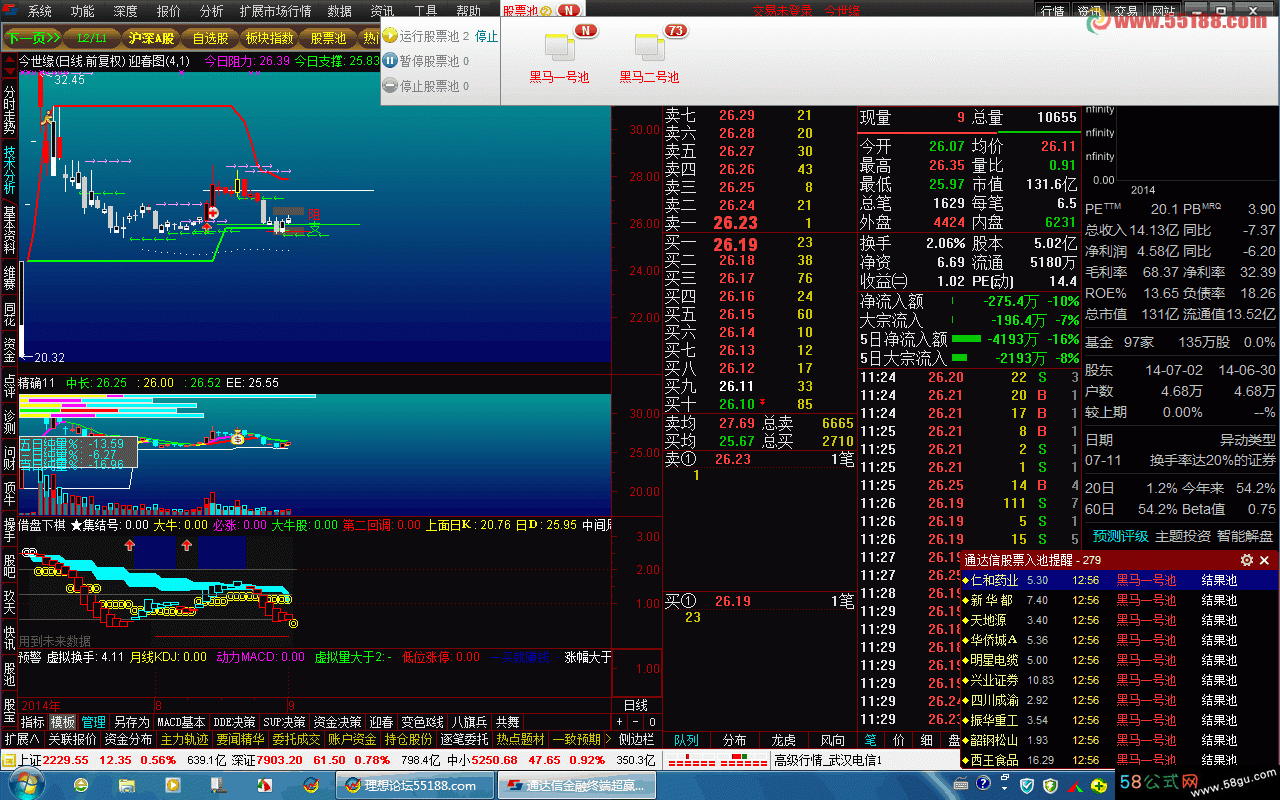Image resolution: width=1280 pixels, height=800 pixels.
Task: Select the DDE决策 template tab
Action: [x=235, y=721]
